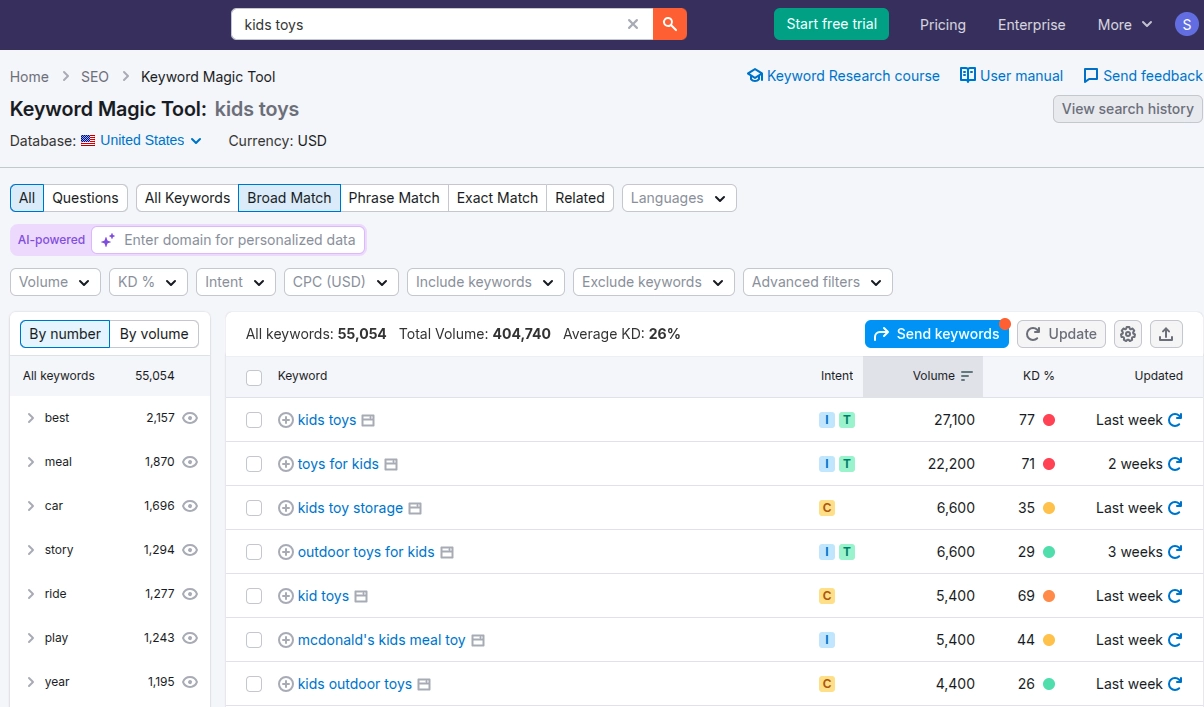The width and height of the screenshot is (1204, 707).
Task: Add 'kids toys' keyword via plus icon
Action: pyautogui.click(x=285, y=420)
